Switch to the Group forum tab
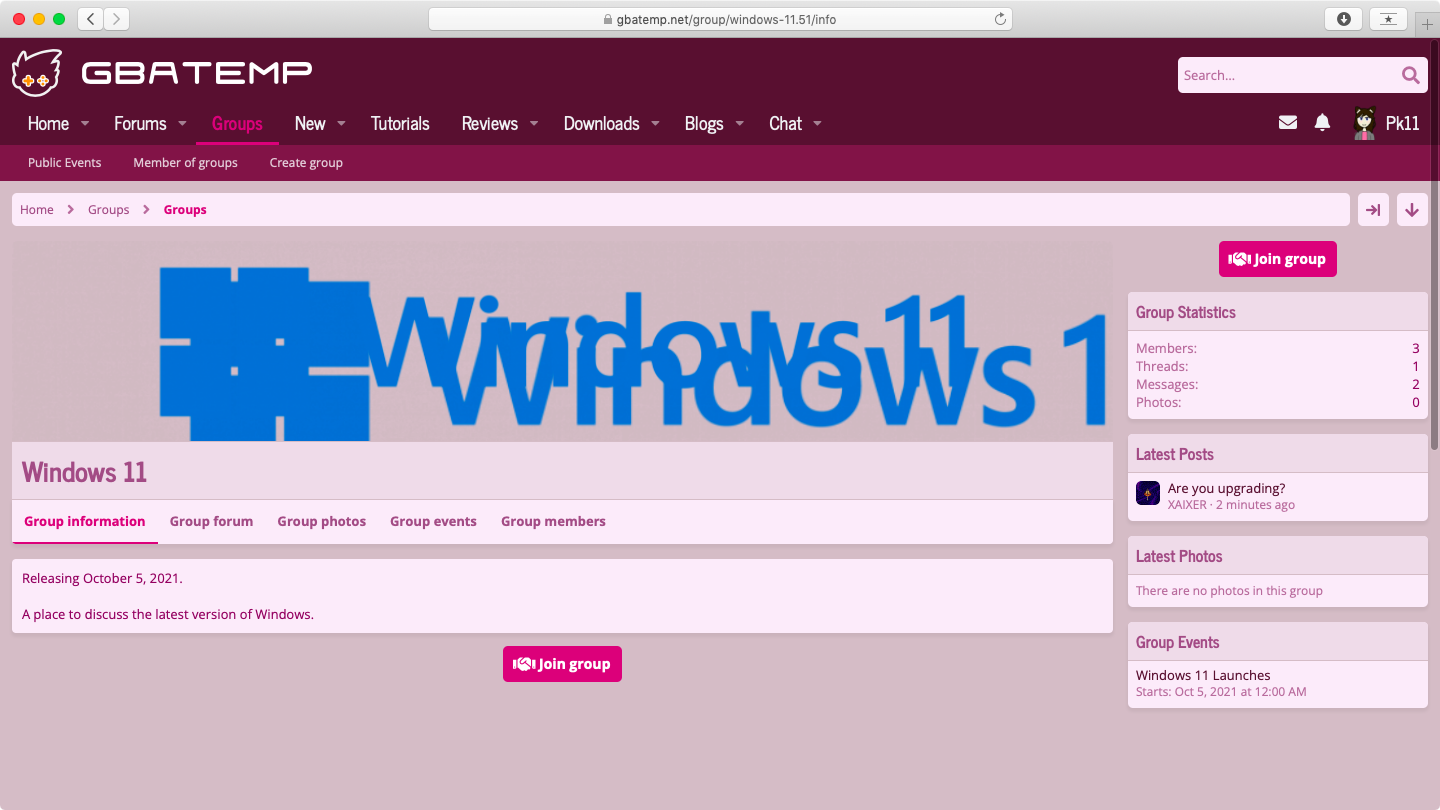Image resolution: width=1440 pixels, height=810 pixels. tap(211, 521)
